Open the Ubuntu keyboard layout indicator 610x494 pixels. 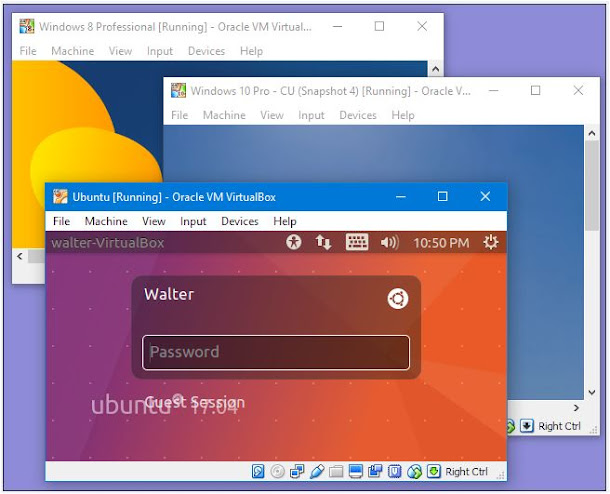pyautogui.click(x=357, y=242)
